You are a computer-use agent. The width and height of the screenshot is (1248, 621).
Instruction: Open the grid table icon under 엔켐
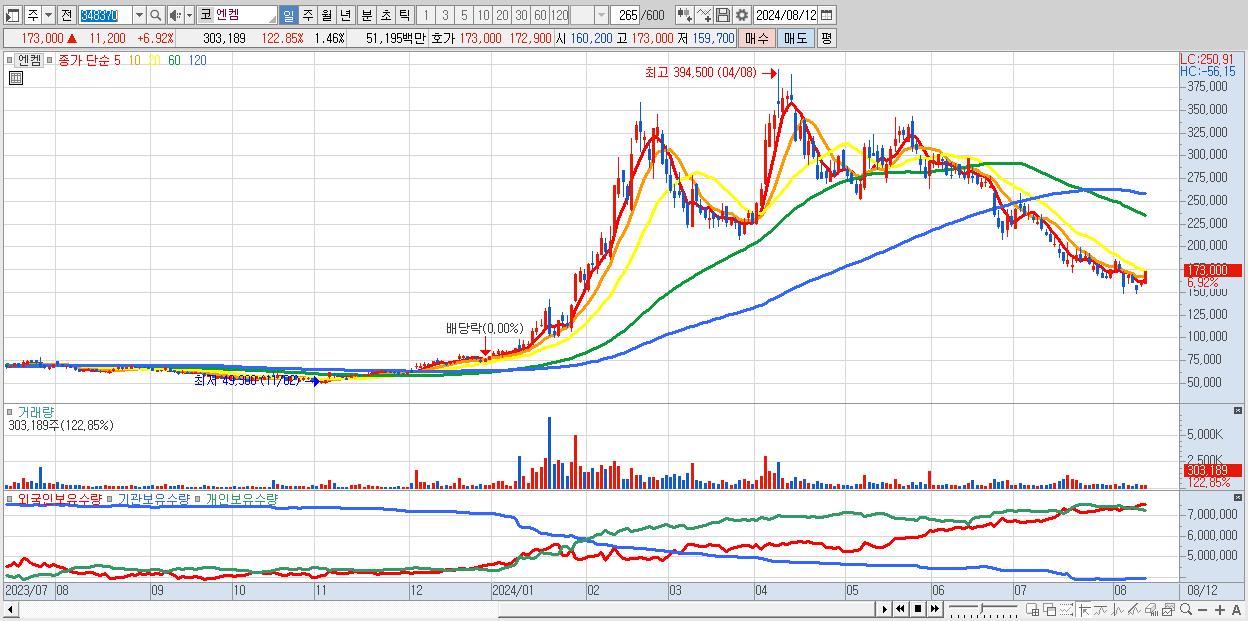(16, 77)
